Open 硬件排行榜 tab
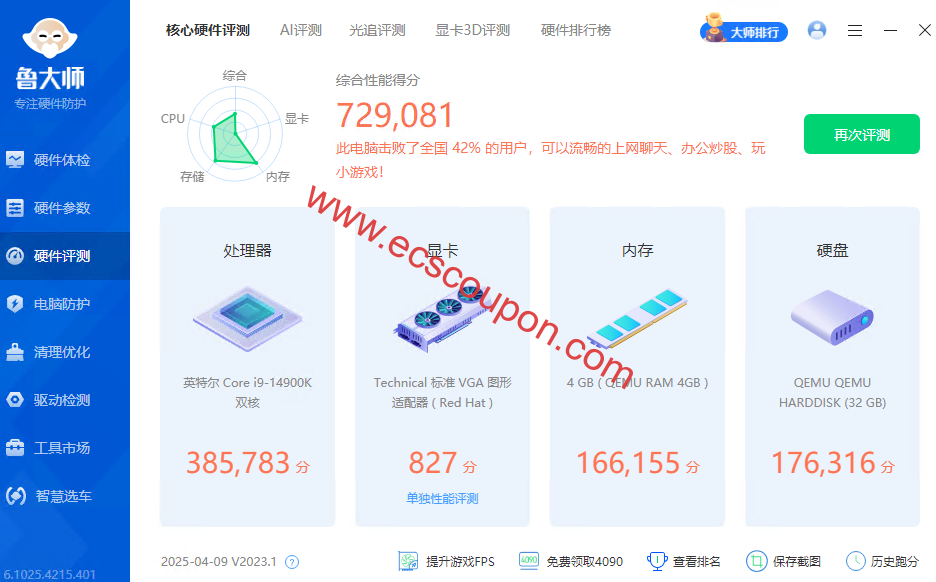The width and height of the screenshot is (936, 582). [576, 30]
